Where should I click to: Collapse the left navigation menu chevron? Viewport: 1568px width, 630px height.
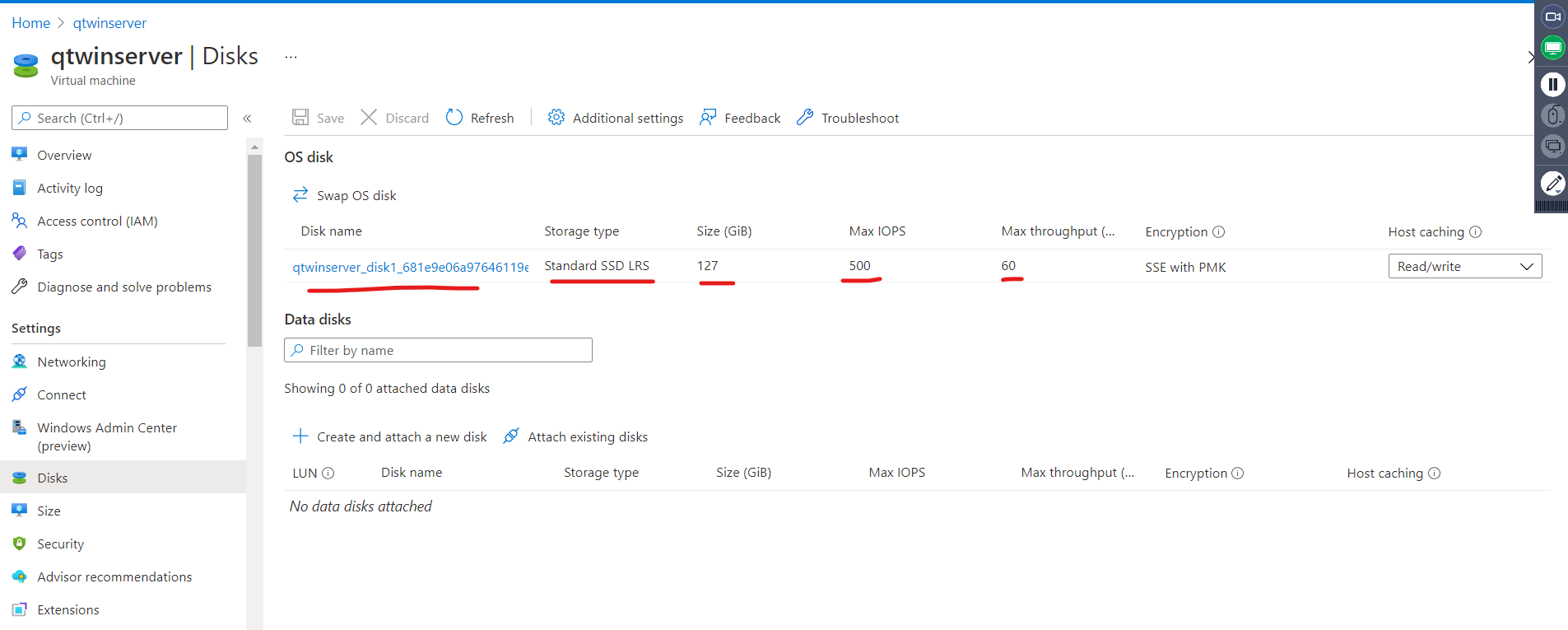pos(247,119)
